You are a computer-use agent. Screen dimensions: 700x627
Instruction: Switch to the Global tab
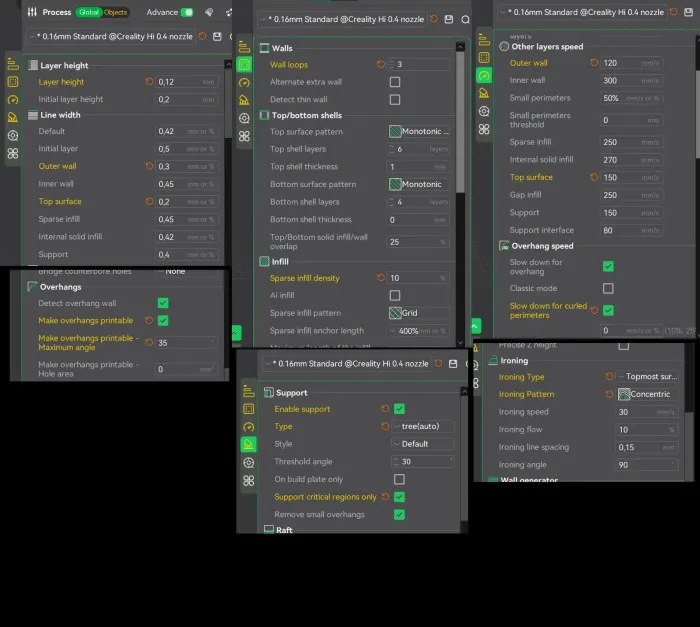click(89, 12)
